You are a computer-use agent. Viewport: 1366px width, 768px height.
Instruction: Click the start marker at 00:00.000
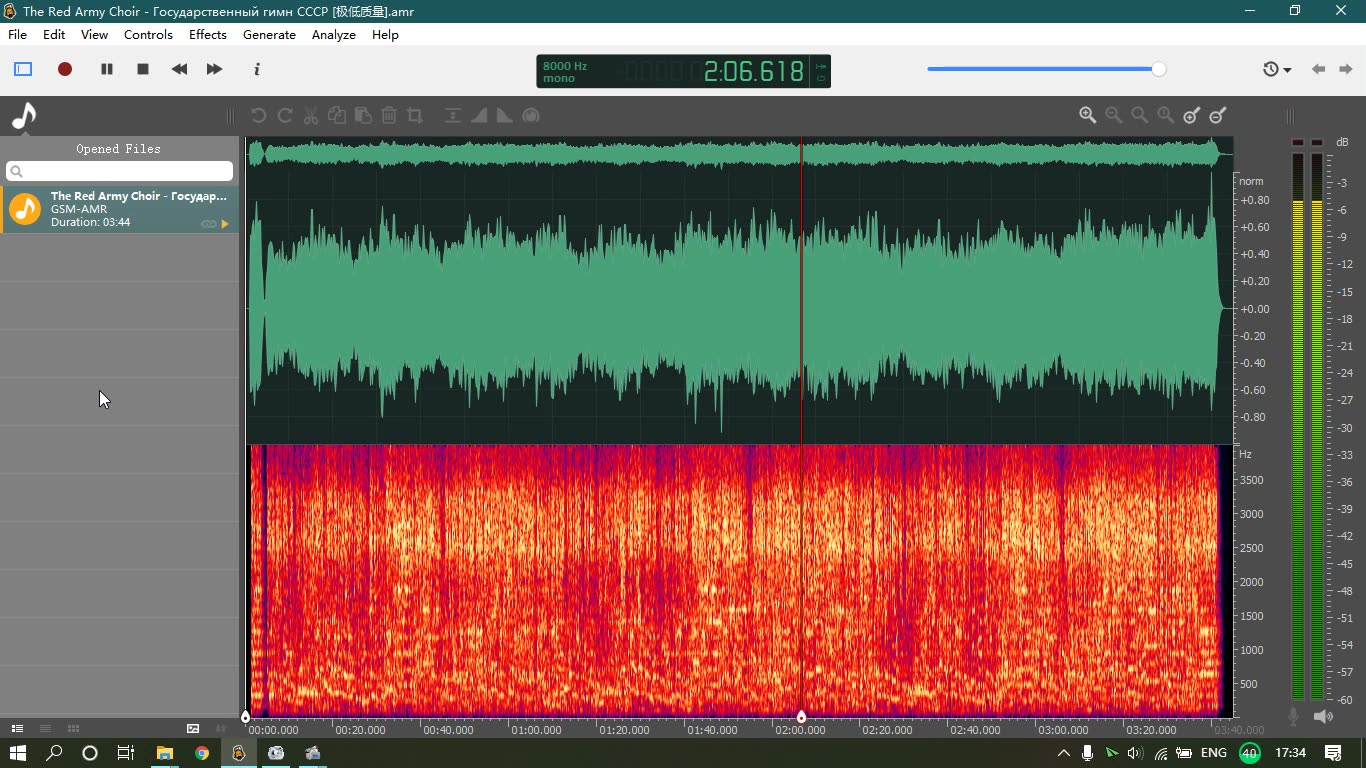pyautogui.click(x=245, y=717)
